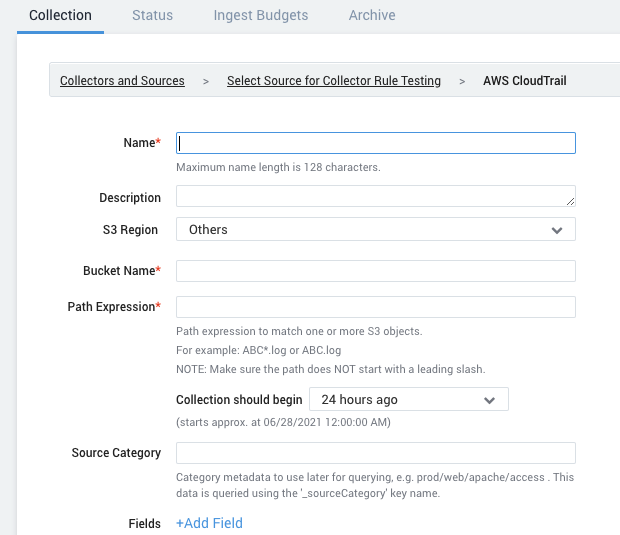
Task: Click the Fields label text
Action: point(144,523)
